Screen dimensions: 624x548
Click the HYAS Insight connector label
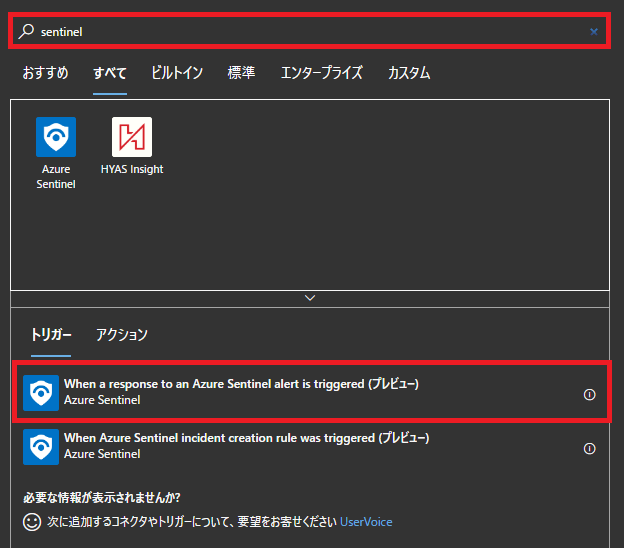click(132, 169)
